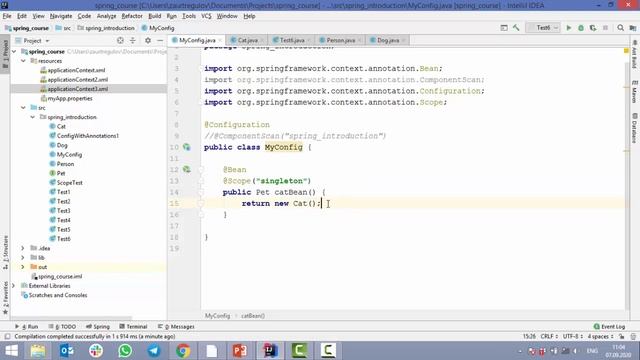This screenshot has width=640, height=360.
Task: Open the VCS menu
Action: [x=206, y=16]
